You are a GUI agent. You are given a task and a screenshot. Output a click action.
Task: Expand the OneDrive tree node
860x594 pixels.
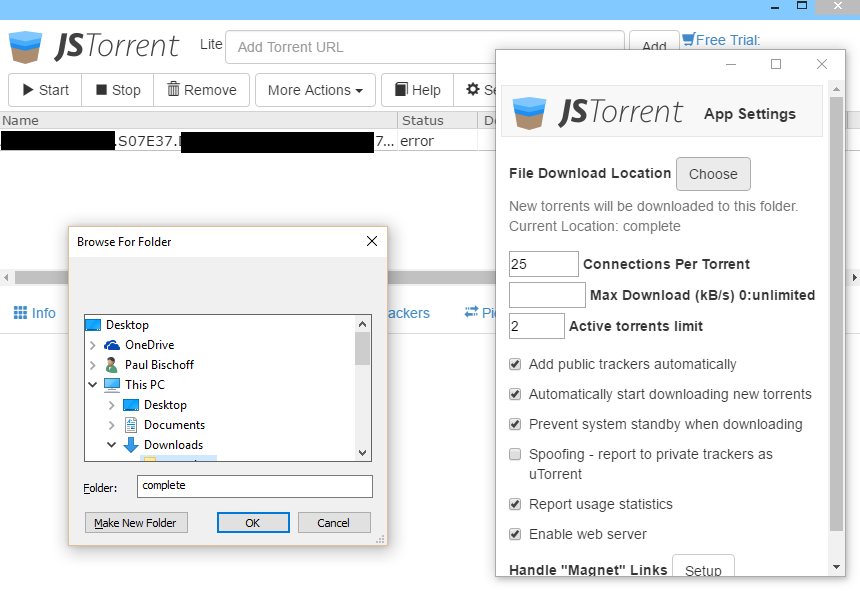[93, 345]
